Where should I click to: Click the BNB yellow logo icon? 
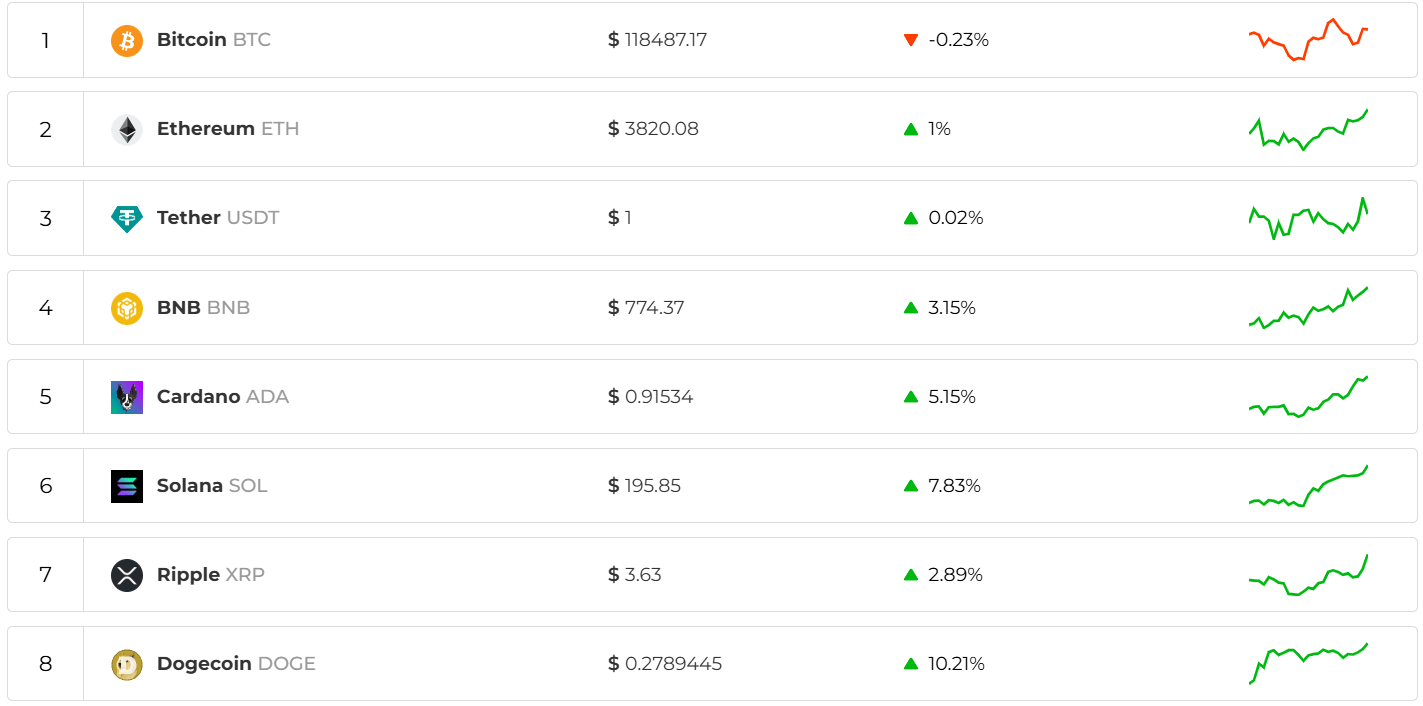(x=127, y=308)
